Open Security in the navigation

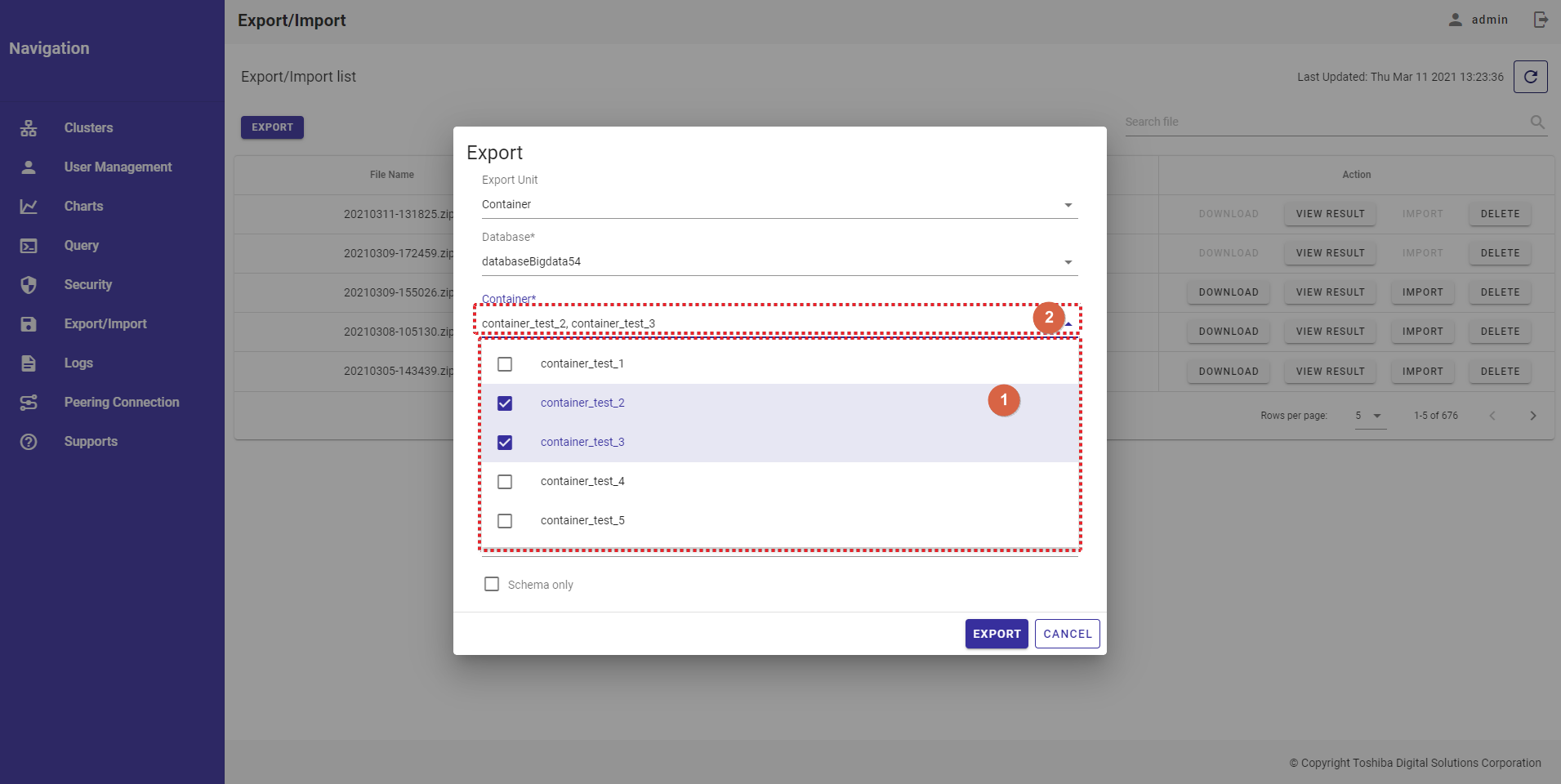88,285
